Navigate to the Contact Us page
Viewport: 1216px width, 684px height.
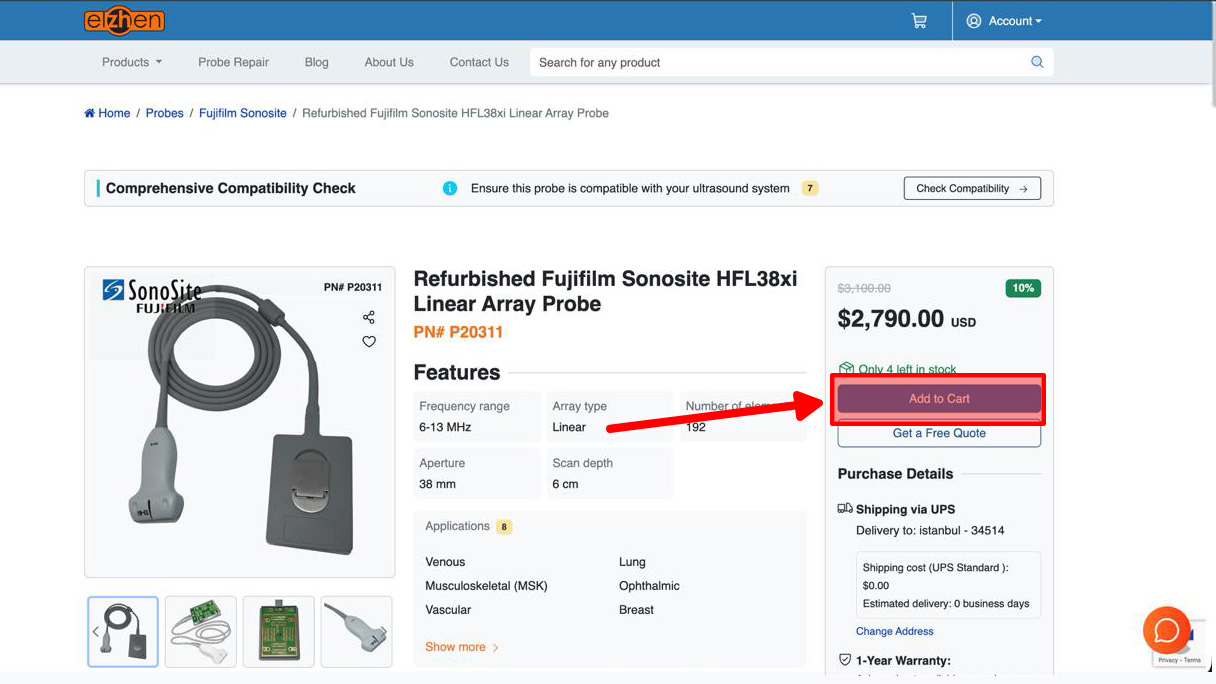pos(478,62)
